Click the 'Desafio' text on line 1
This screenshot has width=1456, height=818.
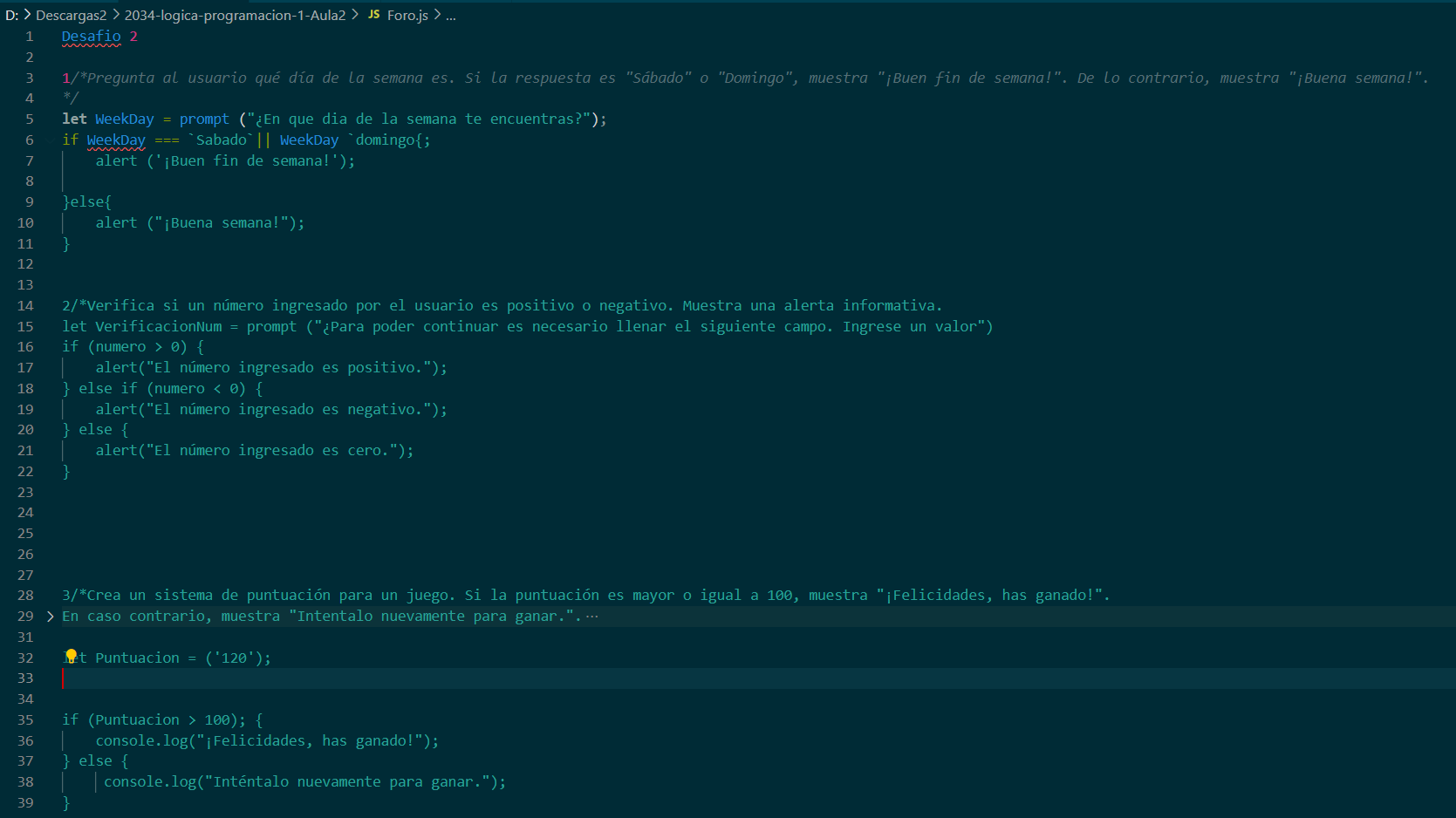pos(92,36)
